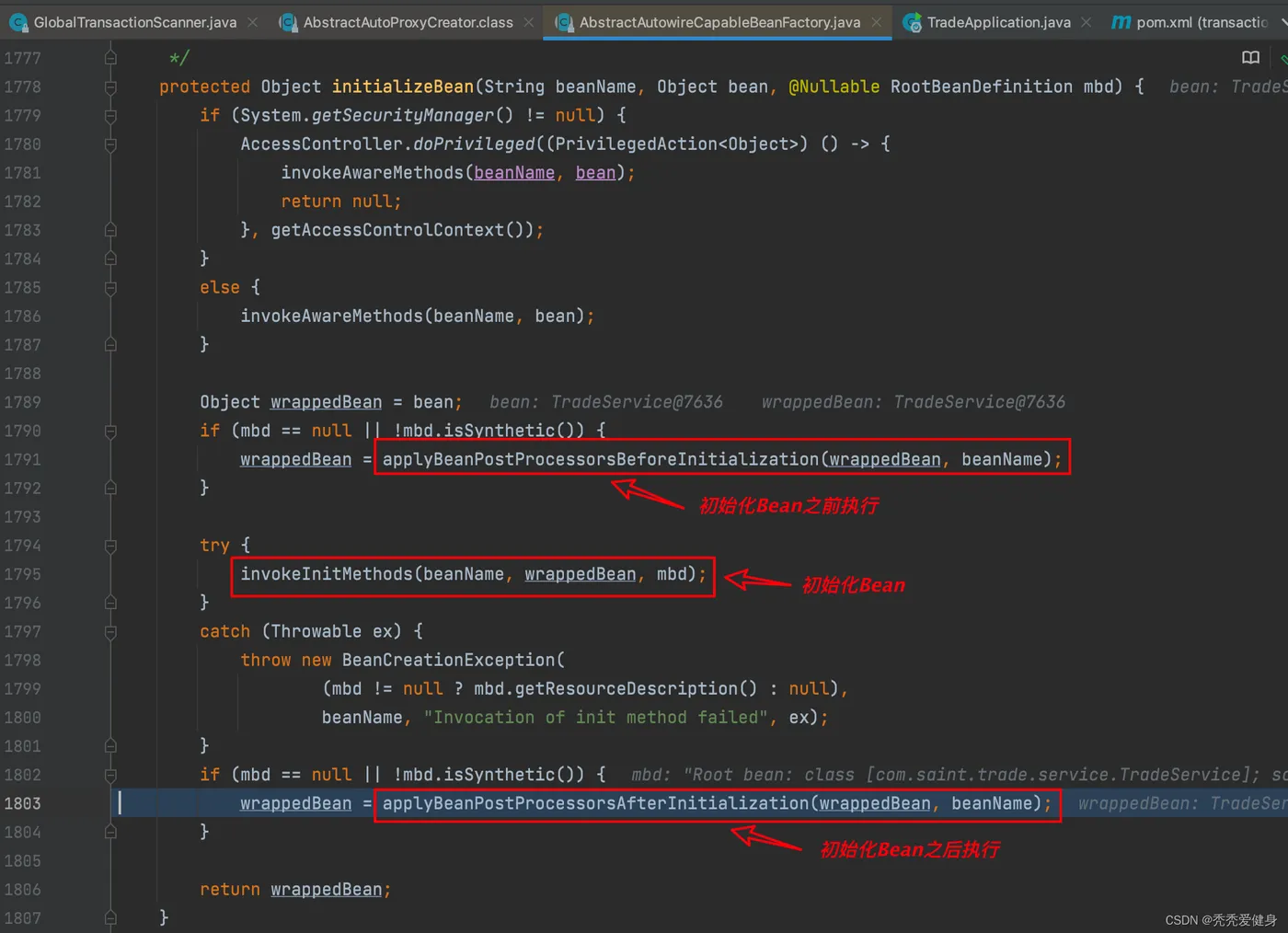
Task: Click RootBeanDefinition parameter type
Action: (981, 86)
